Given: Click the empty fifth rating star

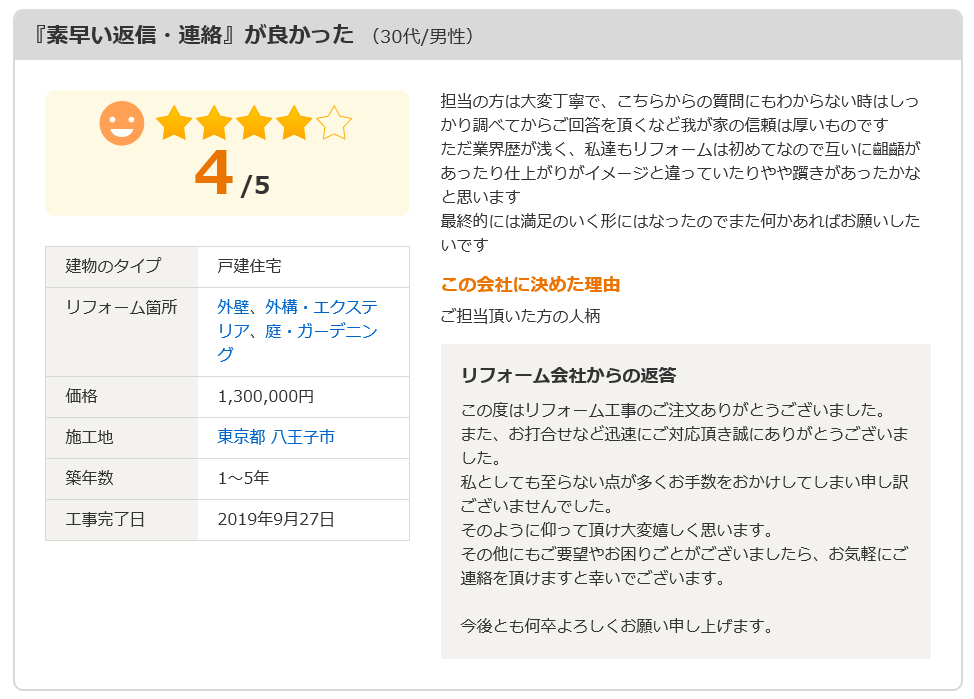Looking at the screenshot, I should click(x=334, y=123).
